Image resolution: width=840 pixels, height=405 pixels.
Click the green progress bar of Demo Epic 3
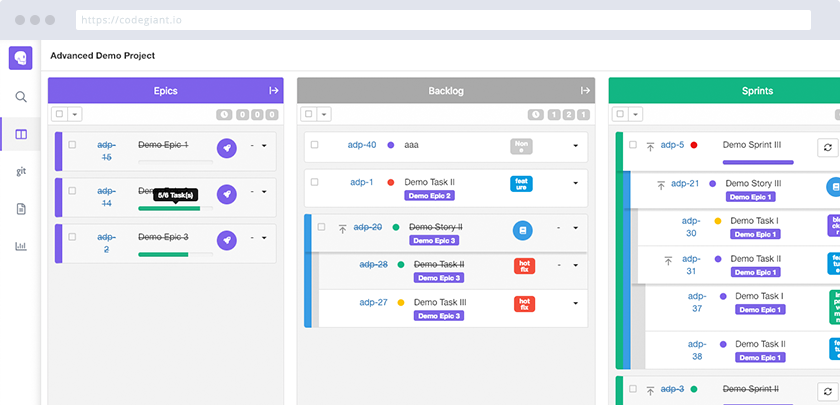[x=163, y=254]
